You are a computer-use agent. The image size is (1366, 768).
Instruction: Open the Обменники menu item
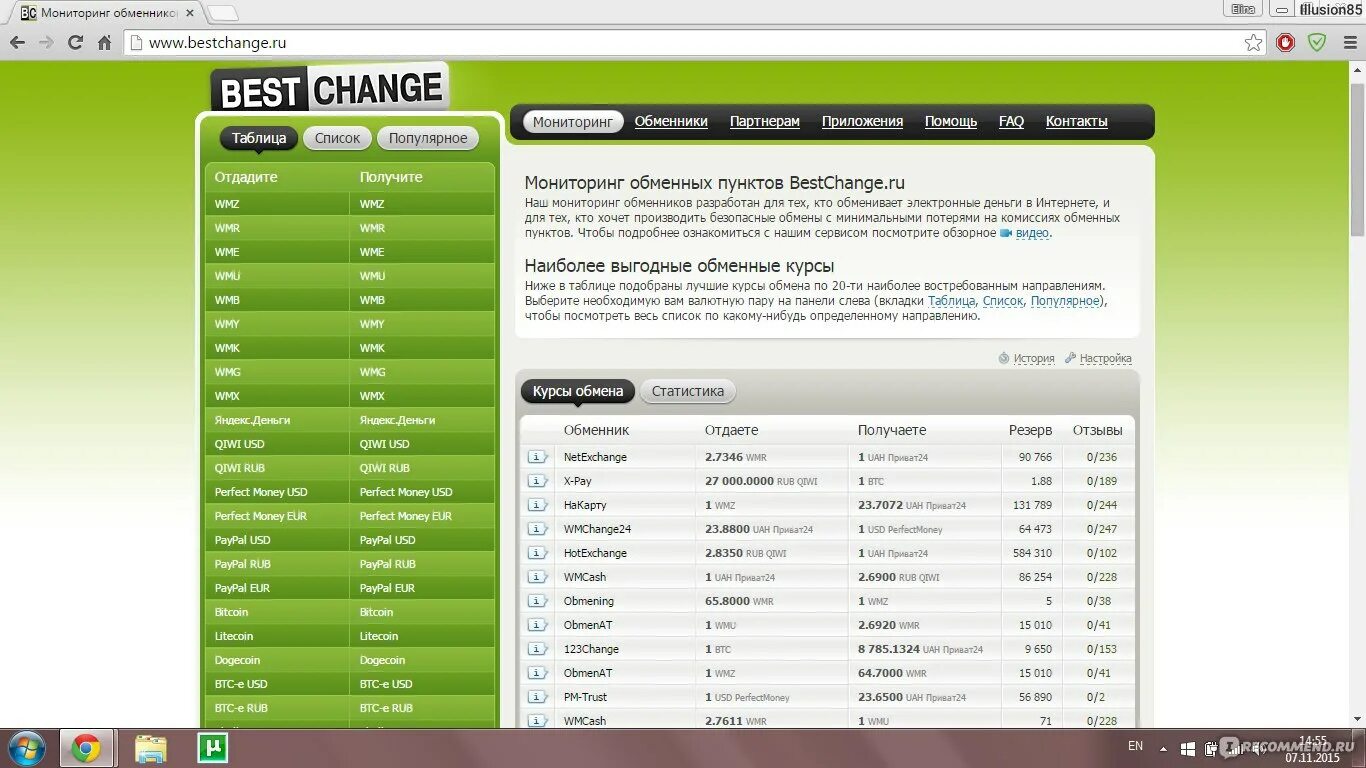coord(671,122)
